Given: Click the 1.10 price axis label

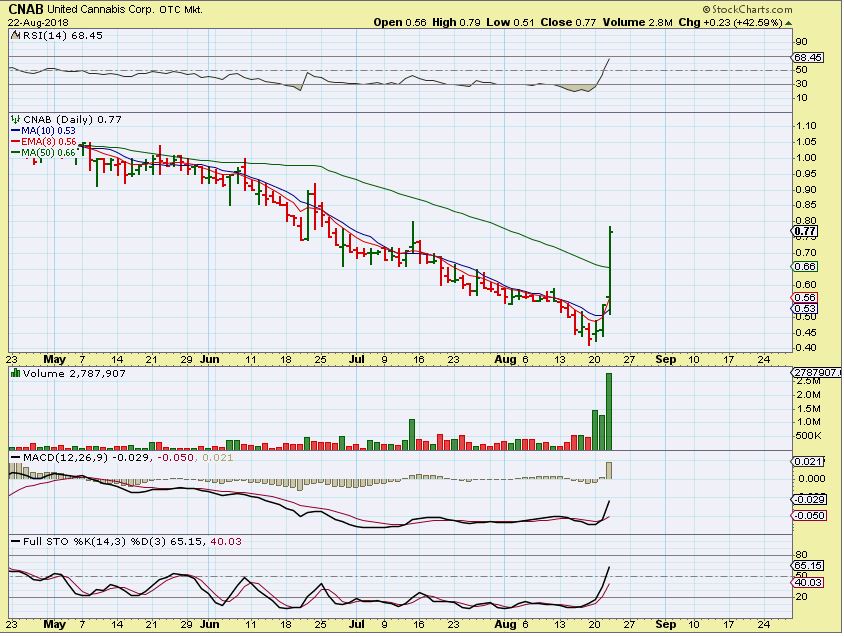Looking at the screenshot, I should (806, 126).
